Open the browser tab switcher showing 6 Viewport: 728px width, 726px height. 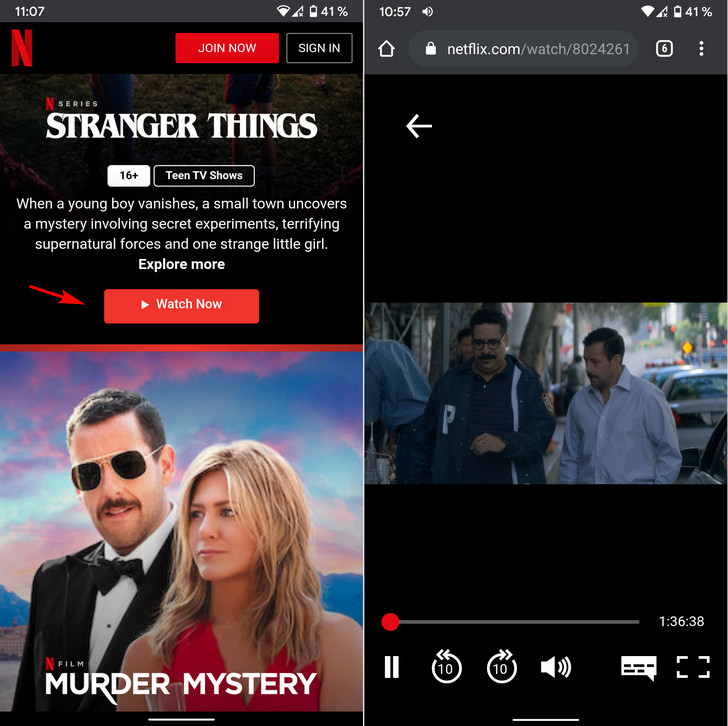[x=664, y=48]
